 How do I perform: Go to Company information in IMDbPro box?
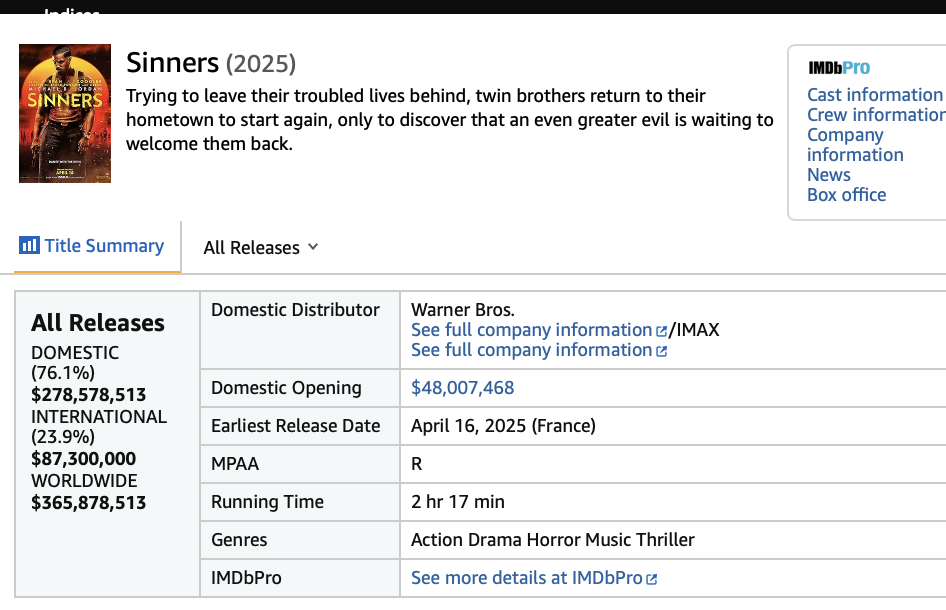point(855,145)
